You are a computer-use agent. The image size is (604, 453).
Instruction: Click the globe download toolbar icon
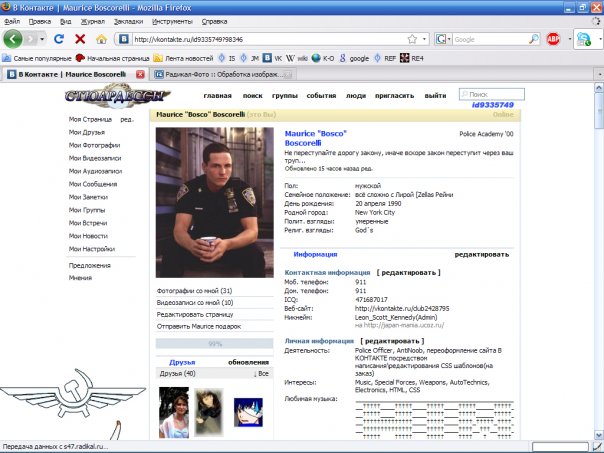tap(584, 39)
